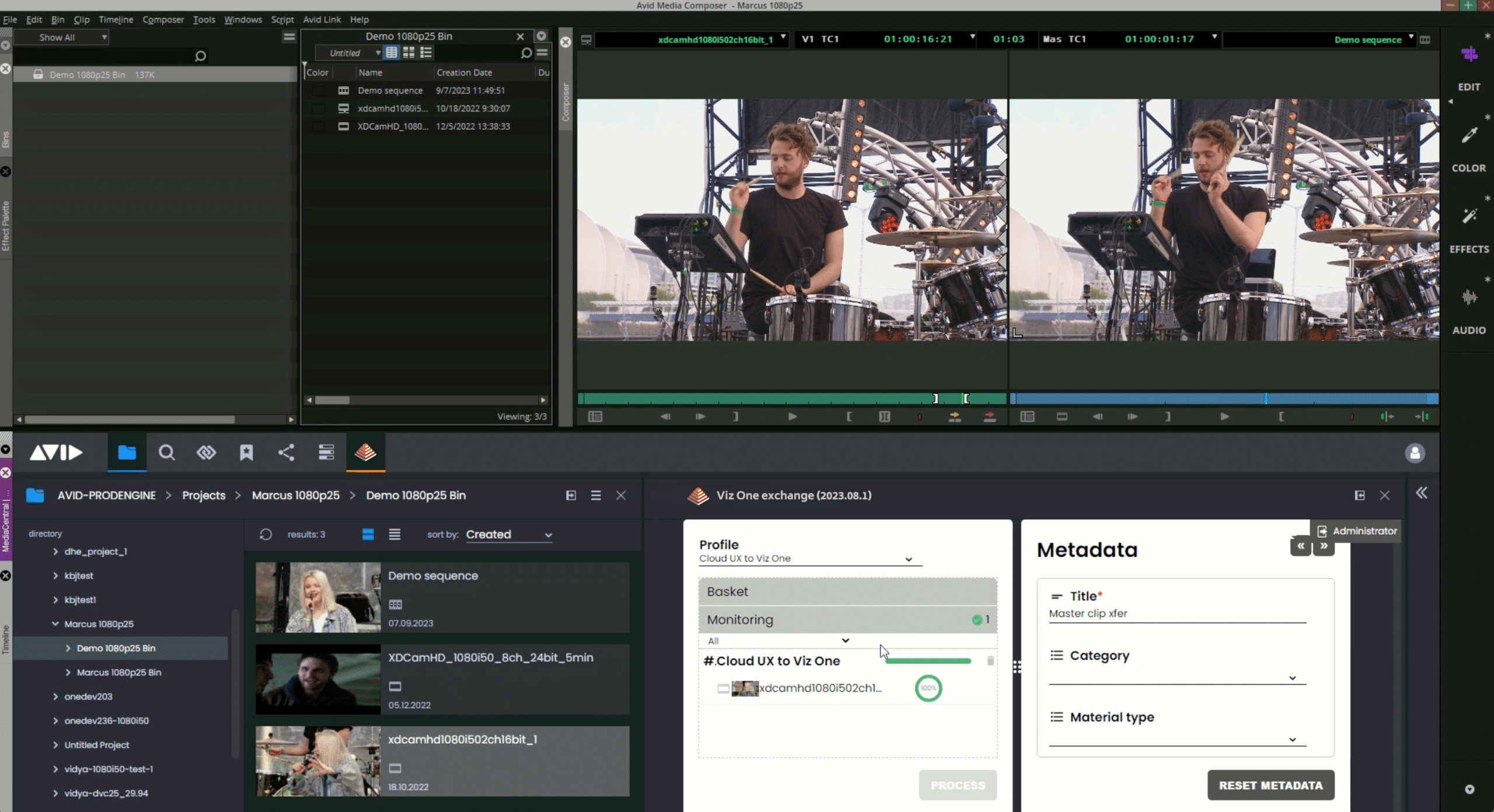Open the Search panel in MediaCentral toolbar

click(x=166, y=453)
